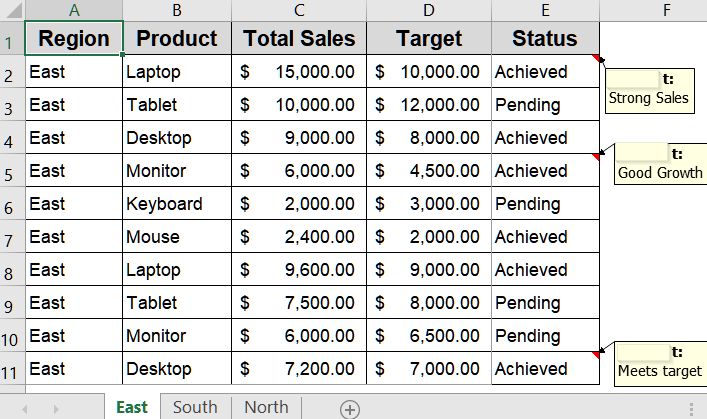Screen dimensions: 707x419
Task: Select column C header
Action: tap(299, 10)
